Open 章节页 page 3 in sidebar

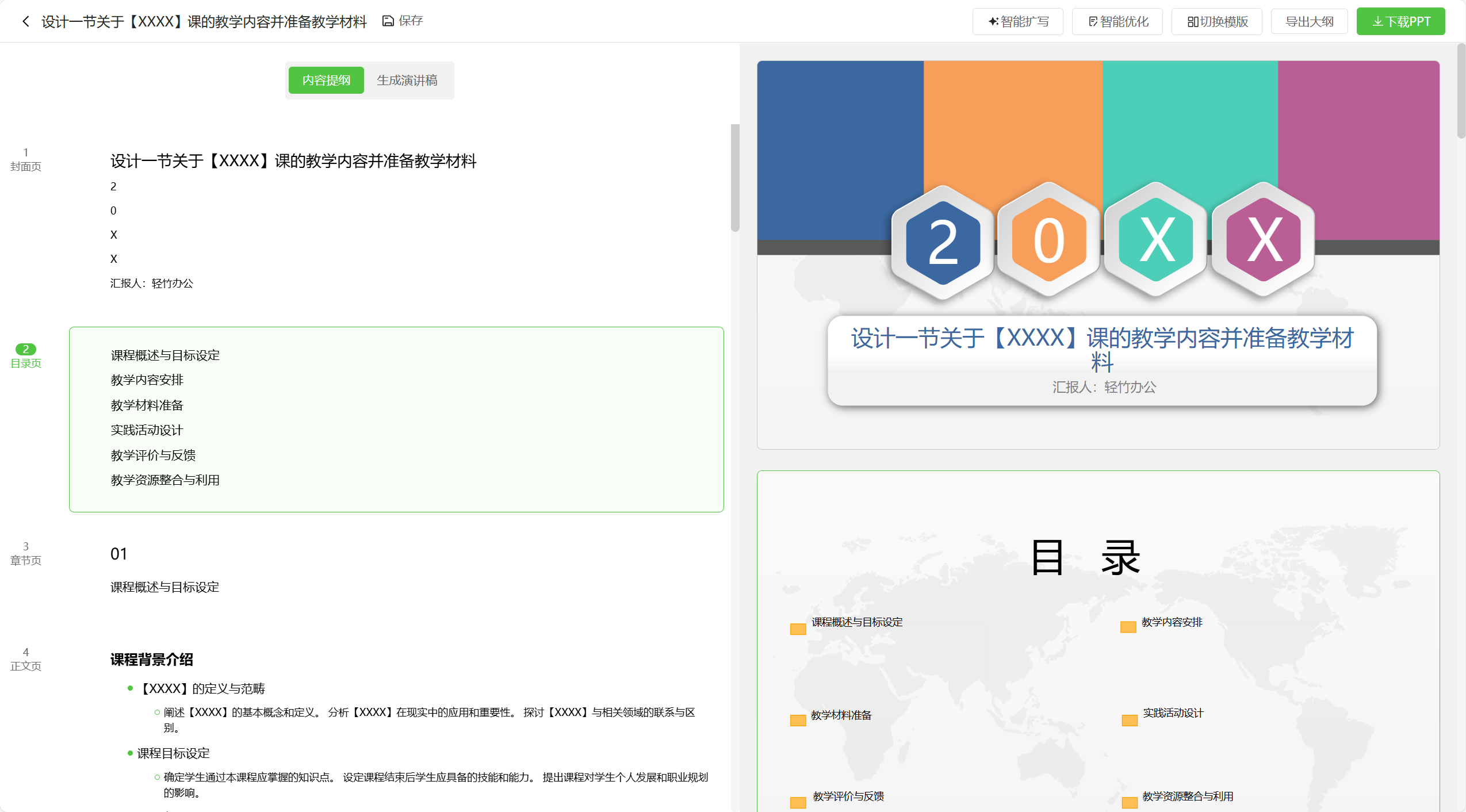[x=25, y=553]
